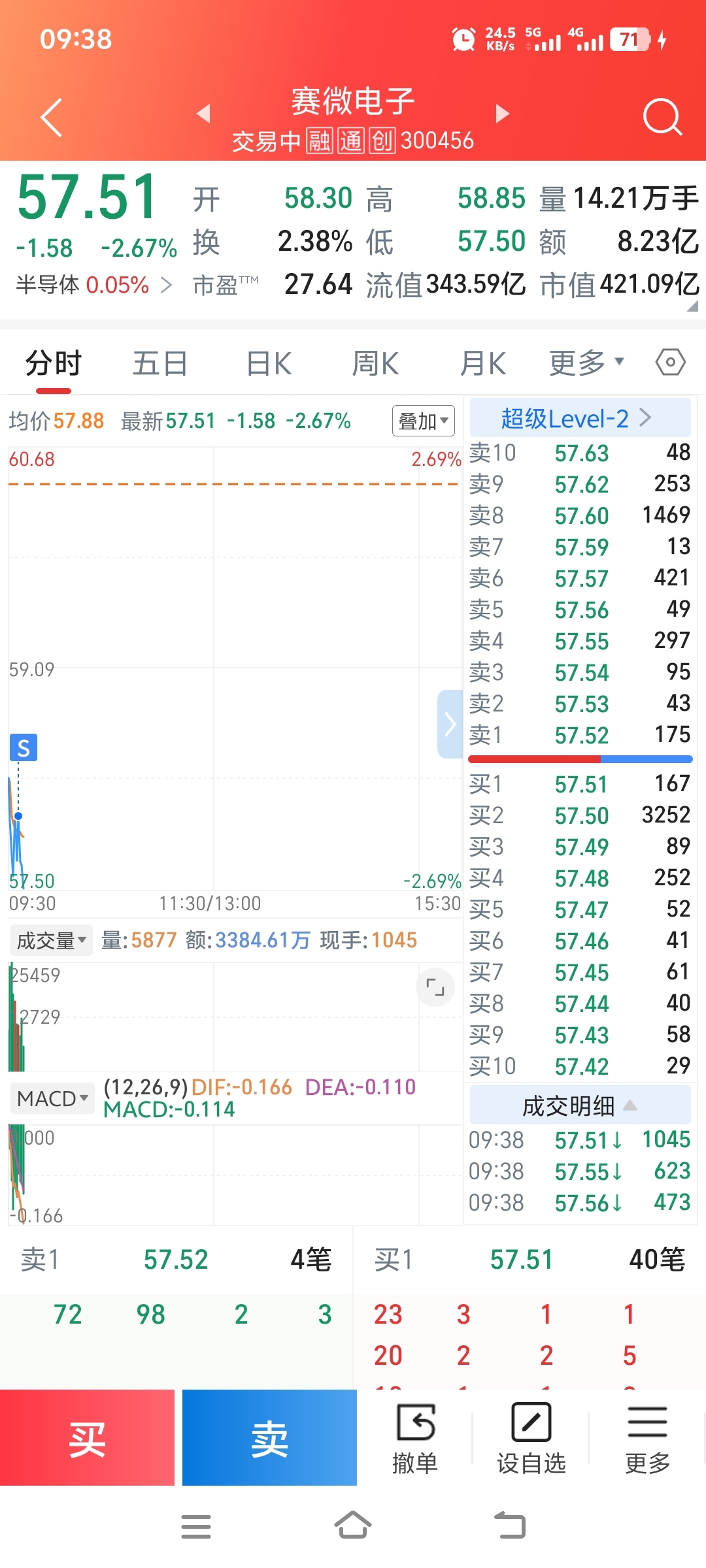This screenshot has height=1568, width=706.
Task: Tap the blue 卖 sell button
Action: click(269, 1437)
